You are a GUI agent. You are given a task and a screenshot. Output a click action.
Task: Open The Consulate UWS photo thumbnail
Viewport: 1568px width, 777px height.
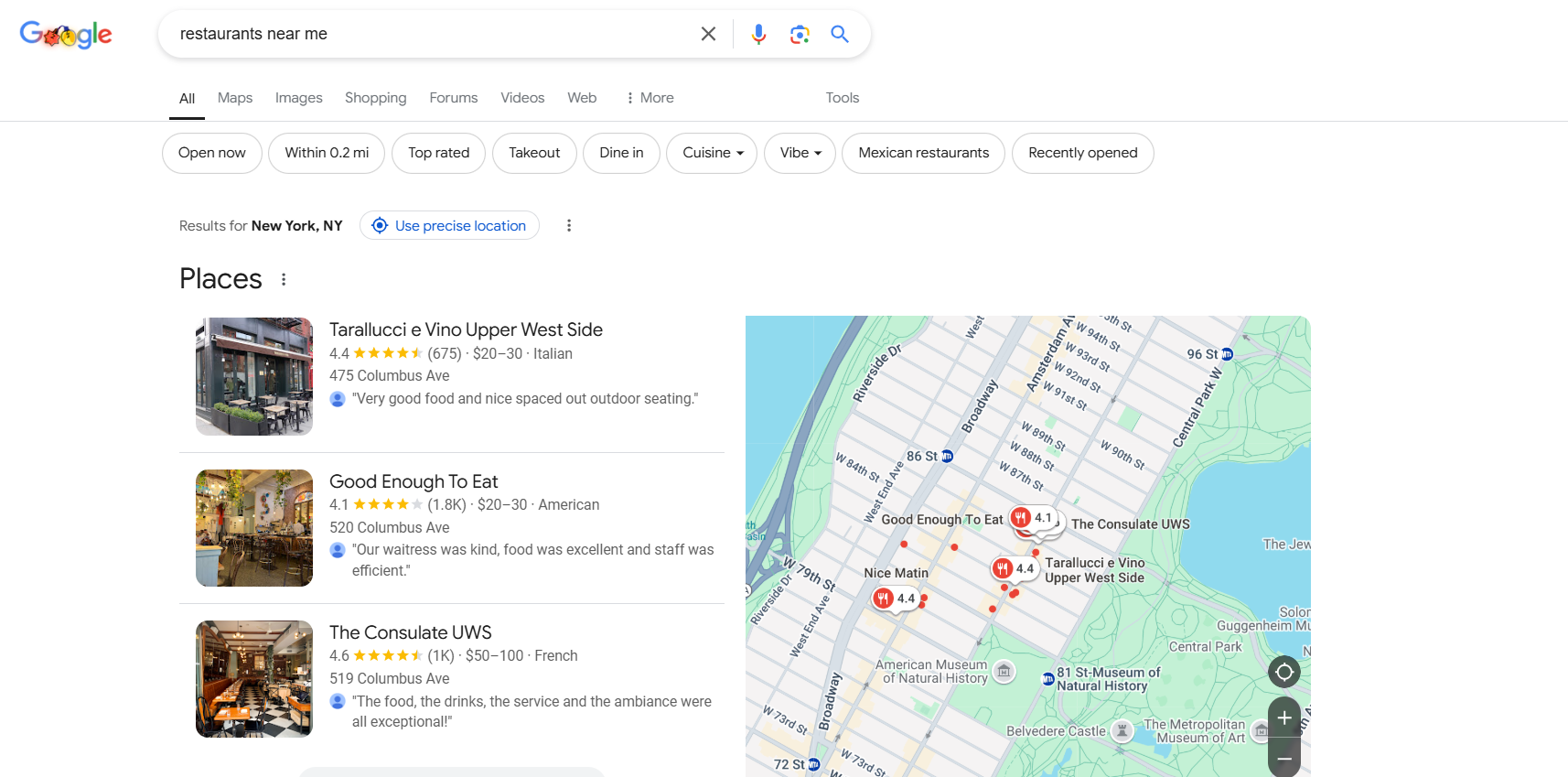click(254, 679)
